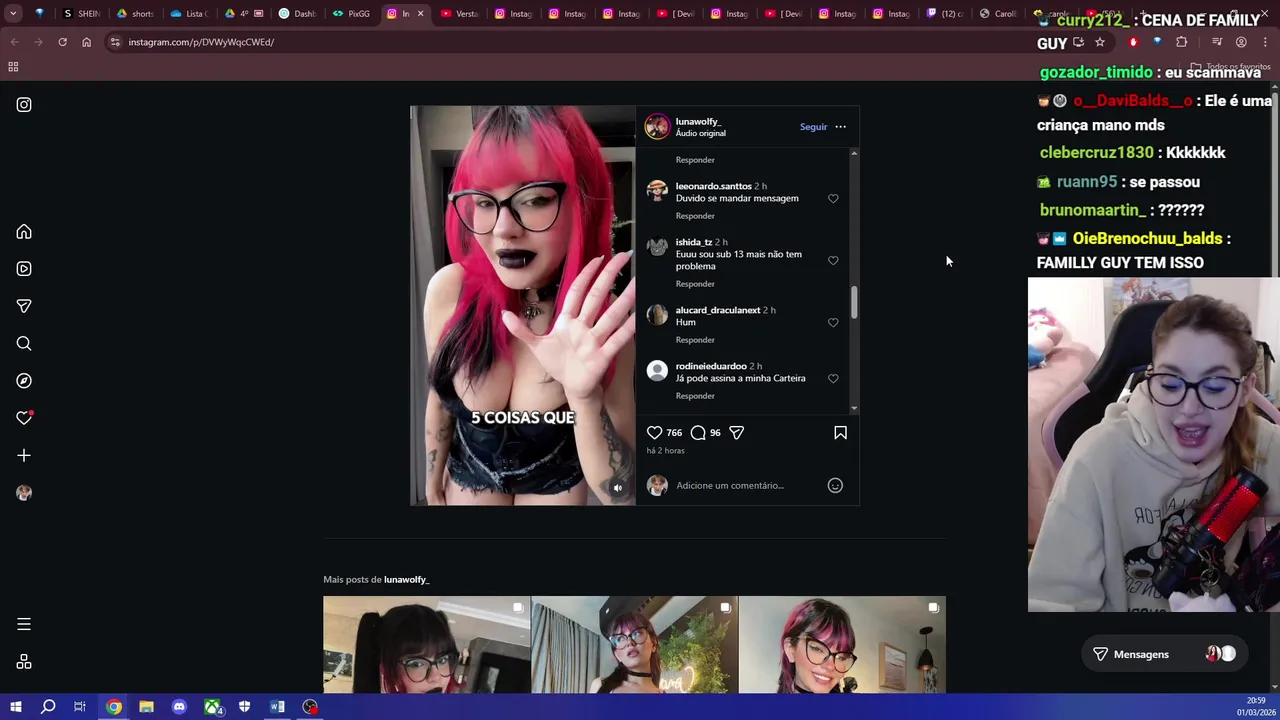Open the More hamburger menu in sidebar
Image resolution: width=1280 pixels, height=720 pixels.
(24, 624)
